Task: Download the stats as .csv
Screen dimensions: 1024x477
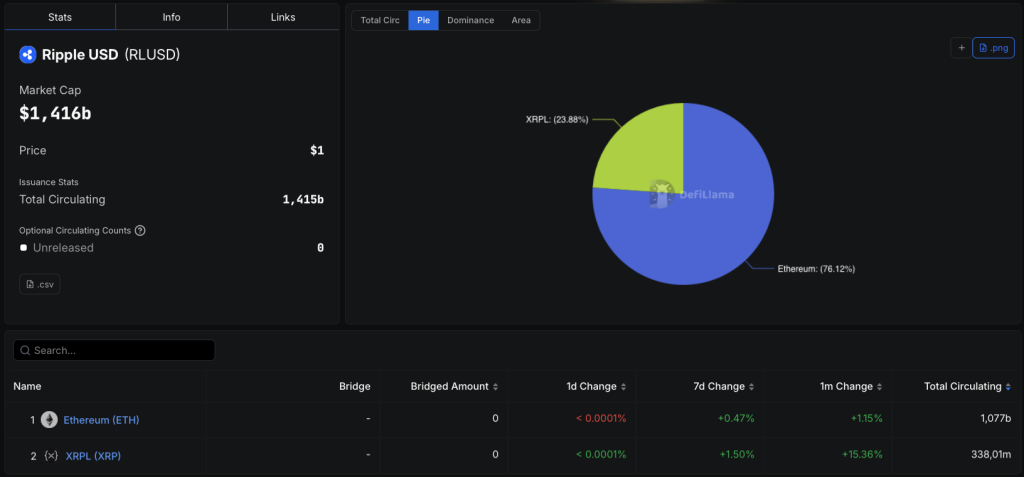Action: [40, 285]
